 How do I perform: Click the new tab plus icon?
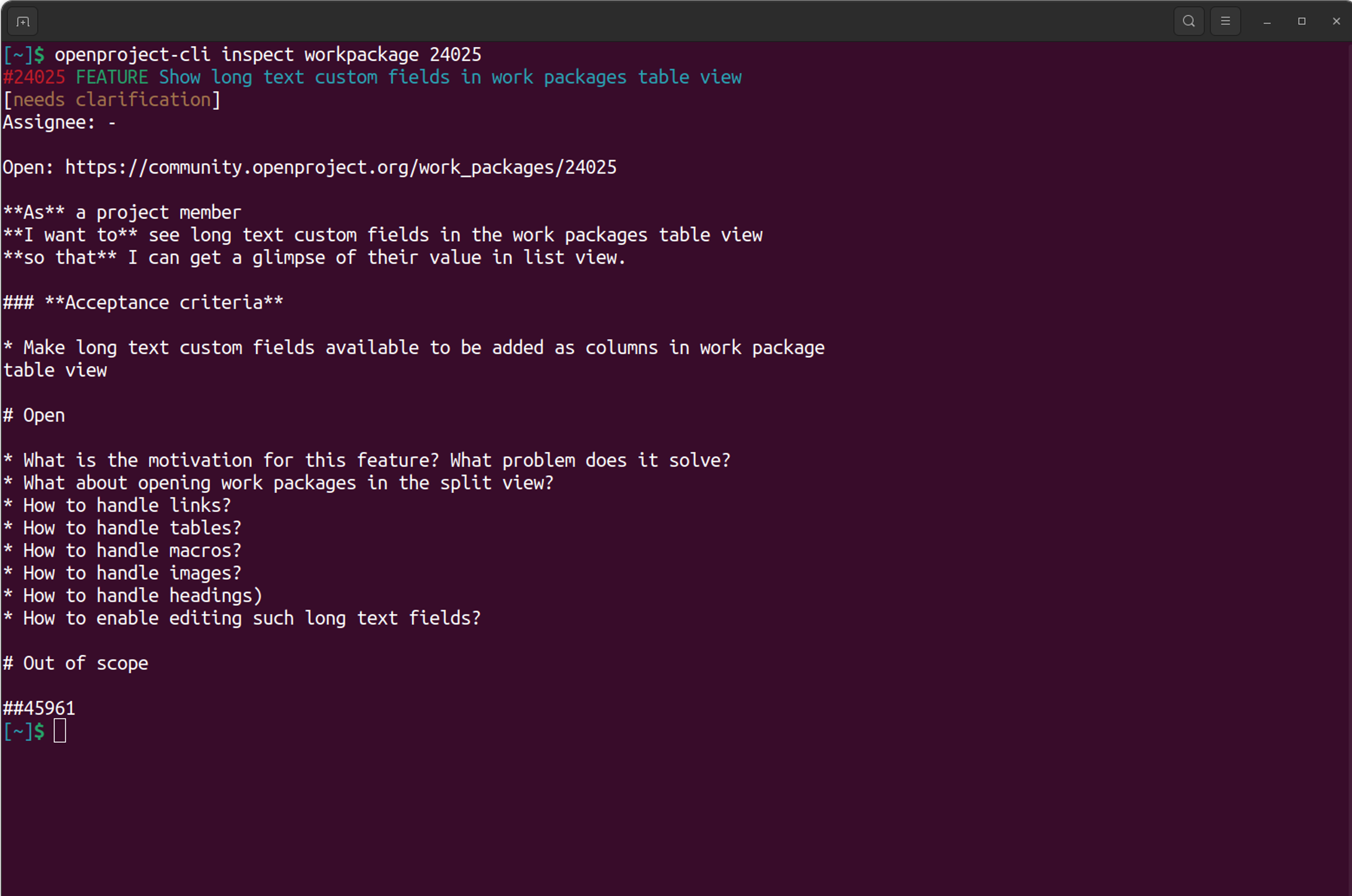click(x=22, y=21)
